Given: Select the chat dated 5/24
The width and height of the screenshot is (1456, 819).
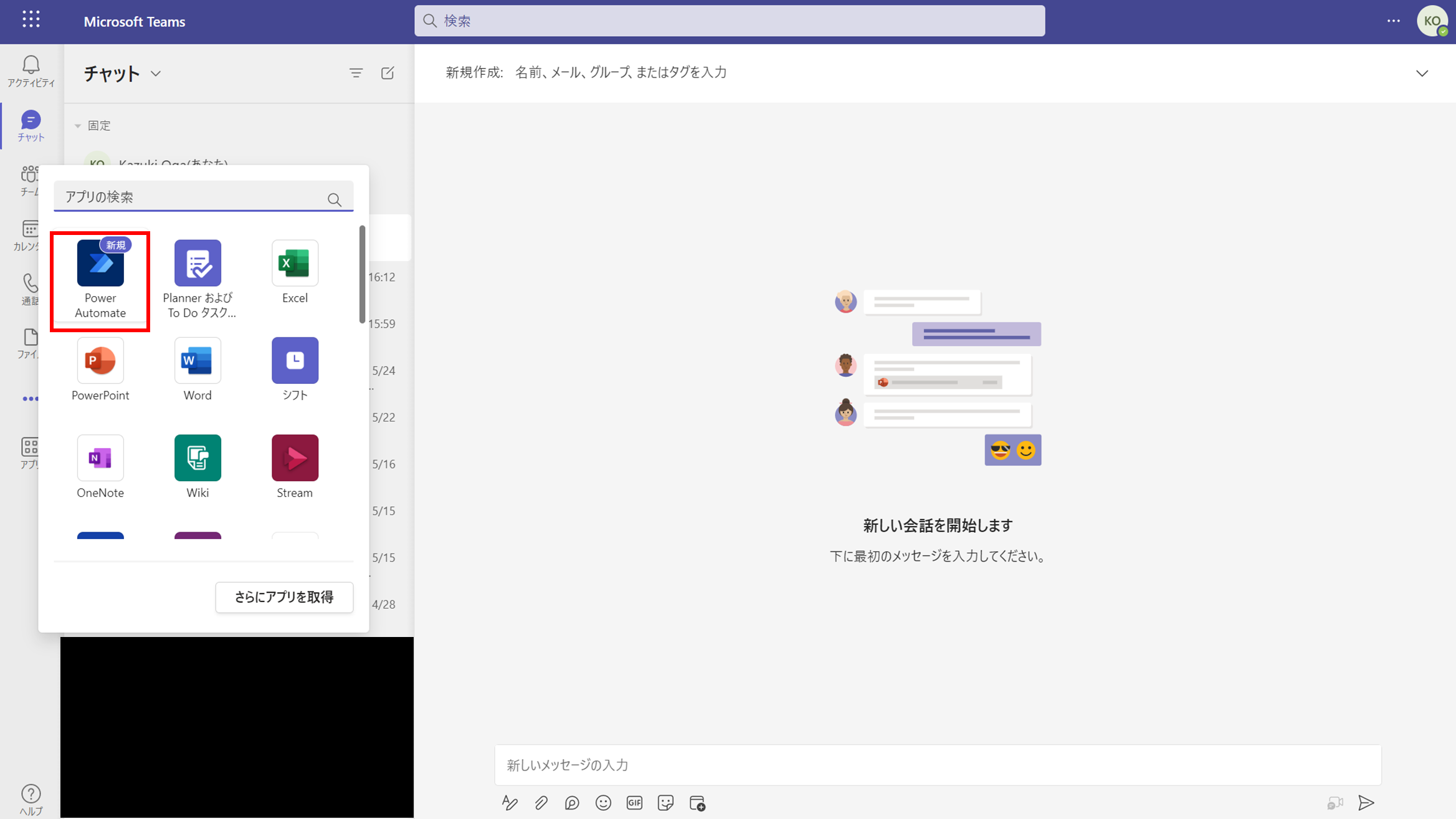Looking at the screenshot, I should (389, 371).
